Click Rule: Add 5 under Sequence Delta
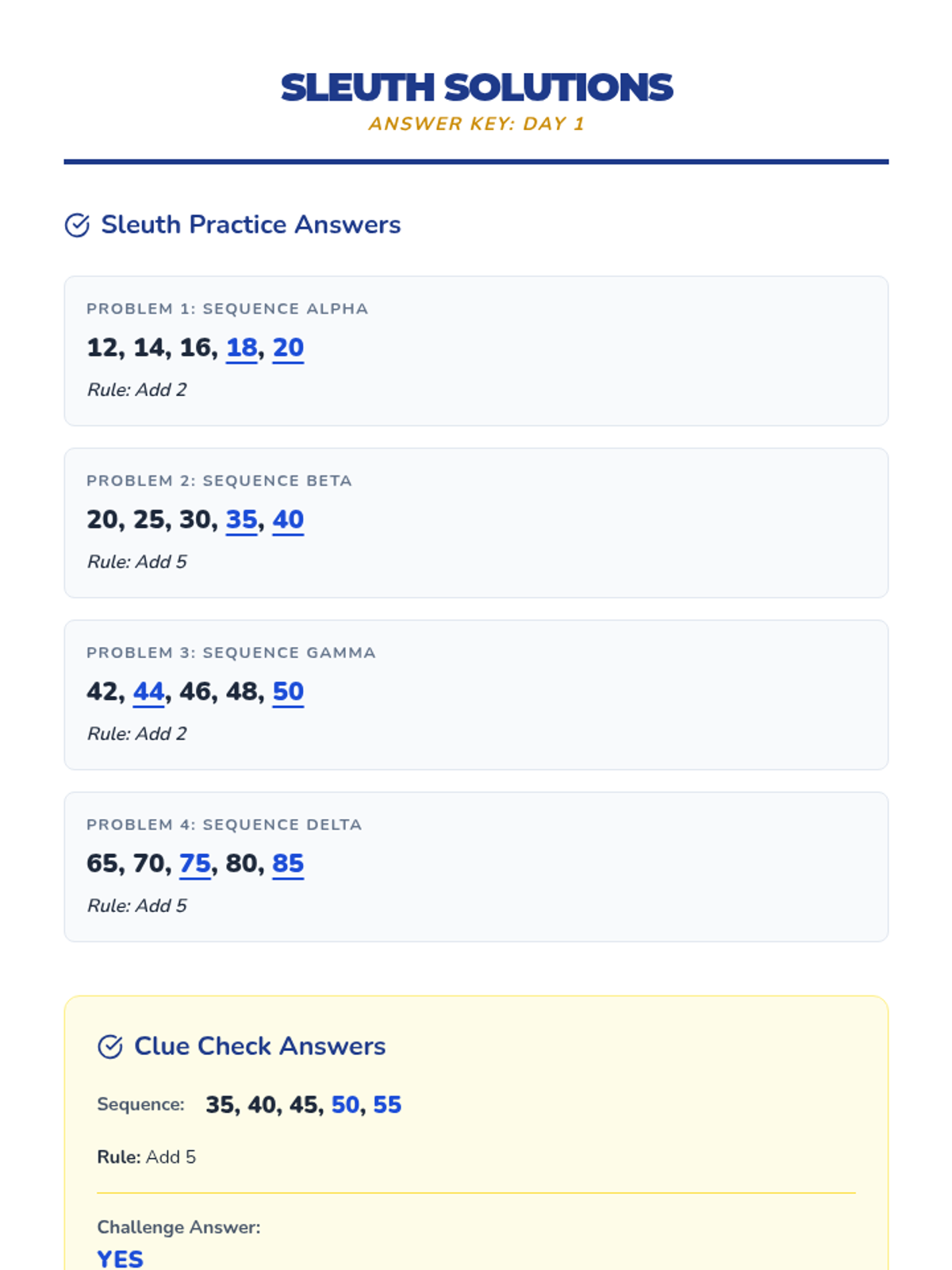 pyautogui.click(x=136, y=906)
